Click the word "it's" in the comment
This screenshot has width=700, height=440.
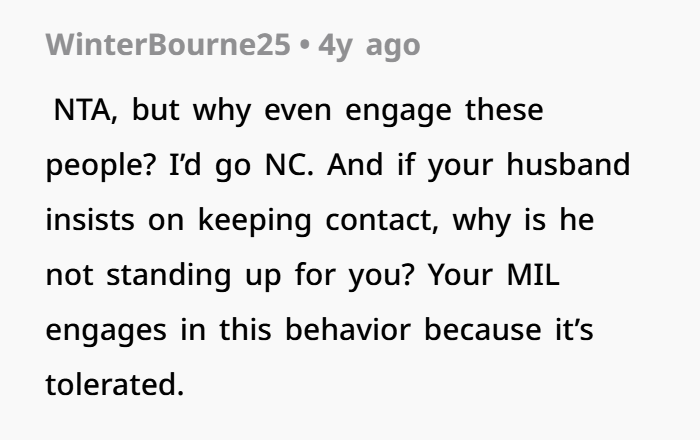[568, 330]
